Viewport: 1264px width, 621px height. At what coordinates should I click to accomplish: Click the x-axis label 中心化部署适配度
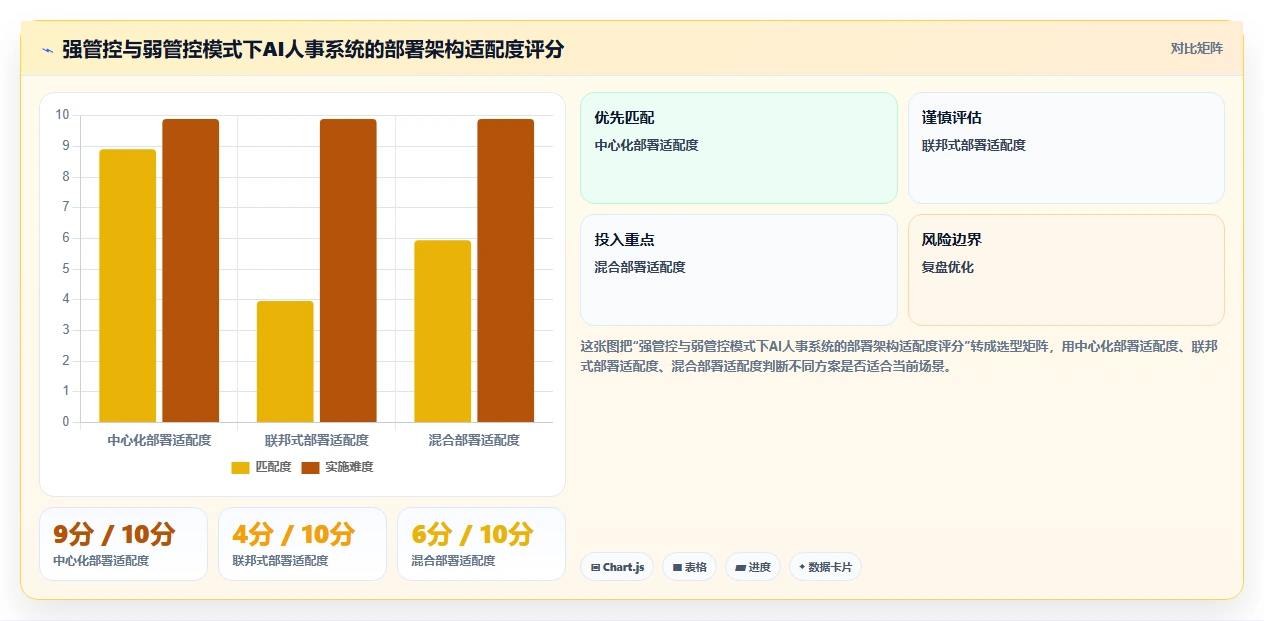[x=159, y=440]
